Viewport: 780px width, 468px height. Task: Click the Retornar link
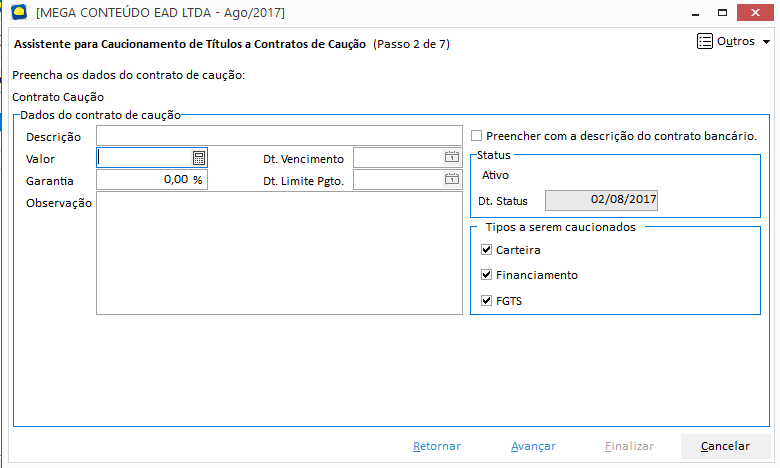click(437, 446)
